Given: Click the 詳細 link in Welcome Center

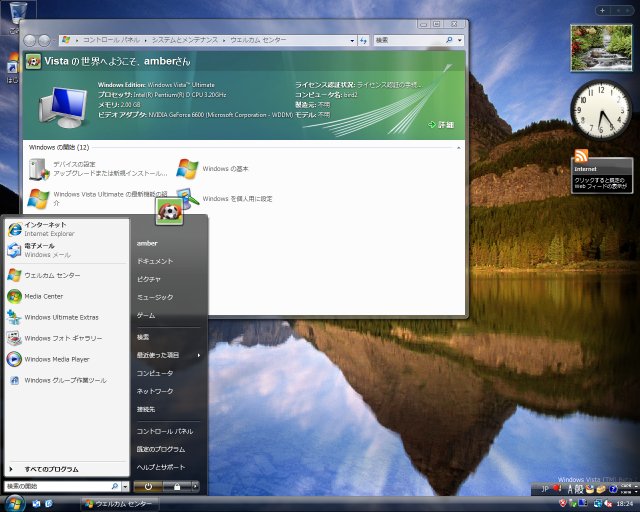Looking at the screenshot, I should [442, 125].
